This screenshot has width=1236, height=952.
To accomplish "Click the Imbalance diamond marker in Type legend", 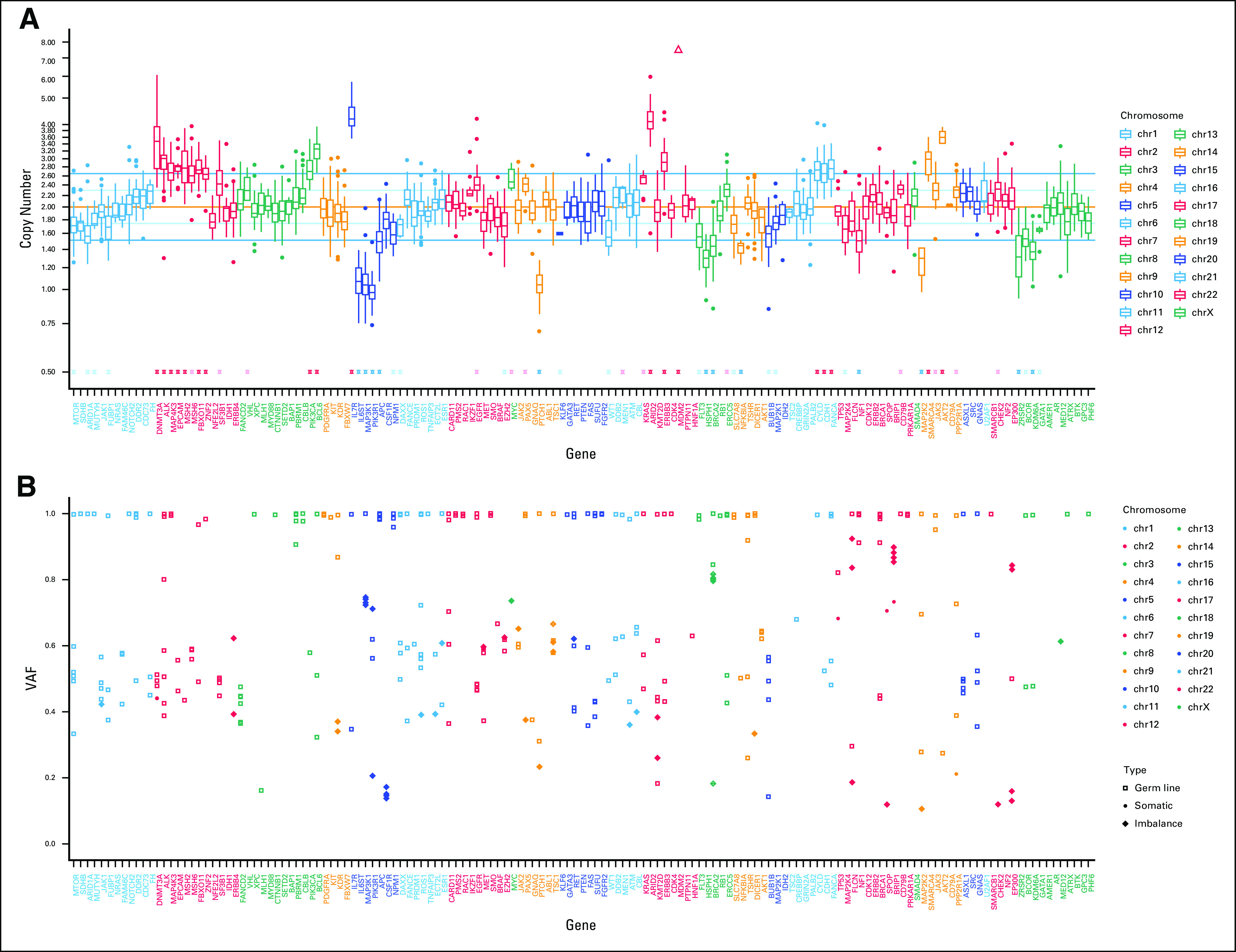I will click(1125, 824).
